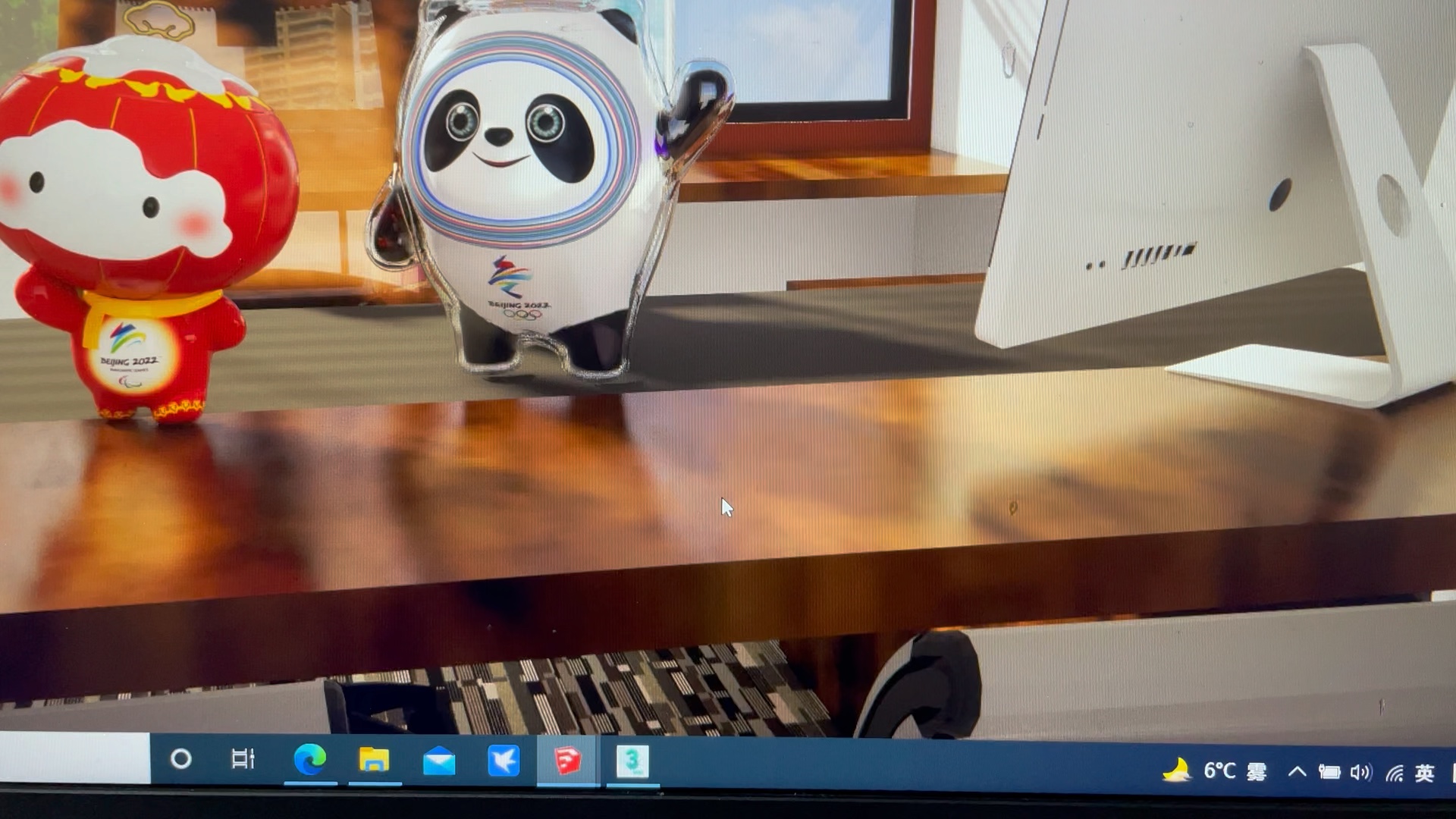The image size is (1456, 819).
Task: Open the volume control icon
Action: (1361, 773)
